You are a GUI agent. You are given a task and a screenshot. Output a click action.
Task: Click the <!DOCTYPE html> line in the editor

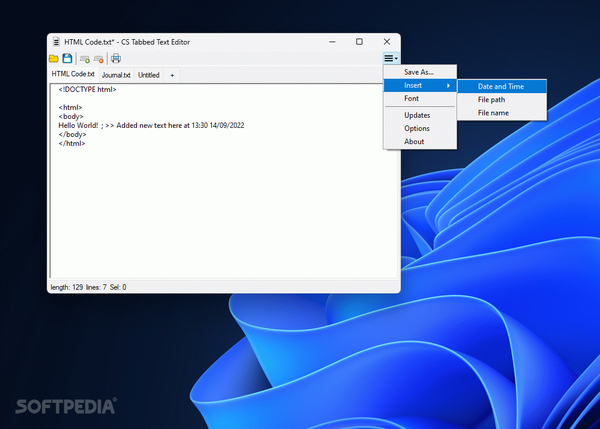pos(87,90)
